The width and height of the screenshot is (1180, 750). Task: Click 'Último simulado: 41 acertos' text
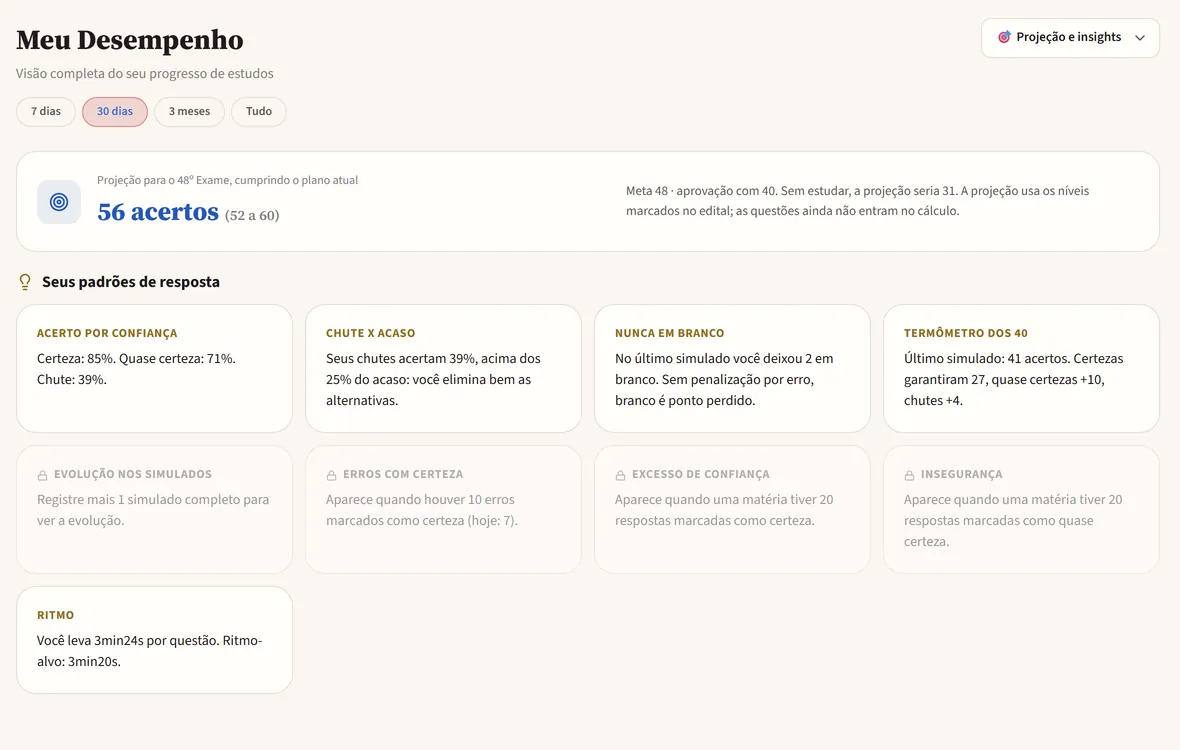(1014, 379)
